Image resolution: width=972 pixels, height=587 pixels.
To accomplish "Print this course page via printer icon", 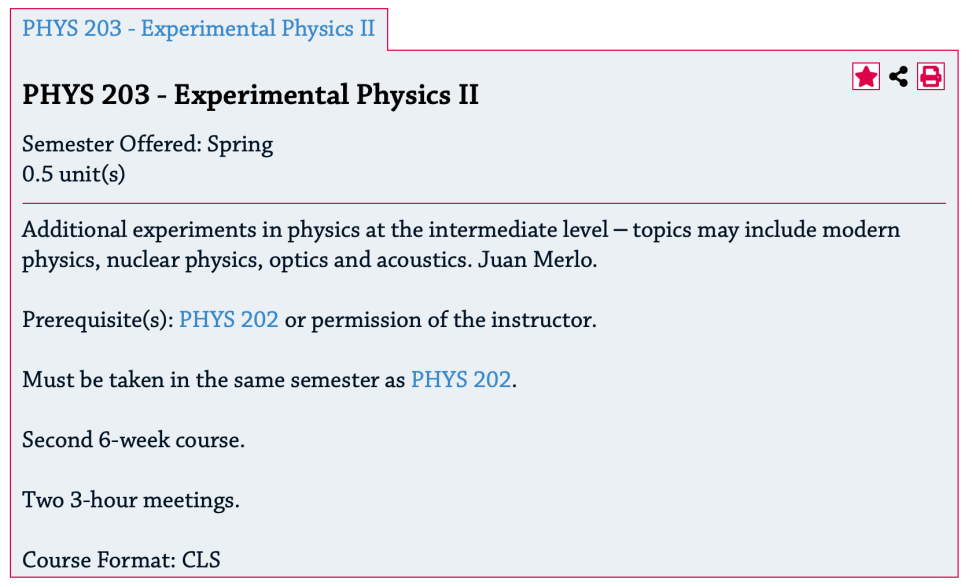I will pos(930,76).
